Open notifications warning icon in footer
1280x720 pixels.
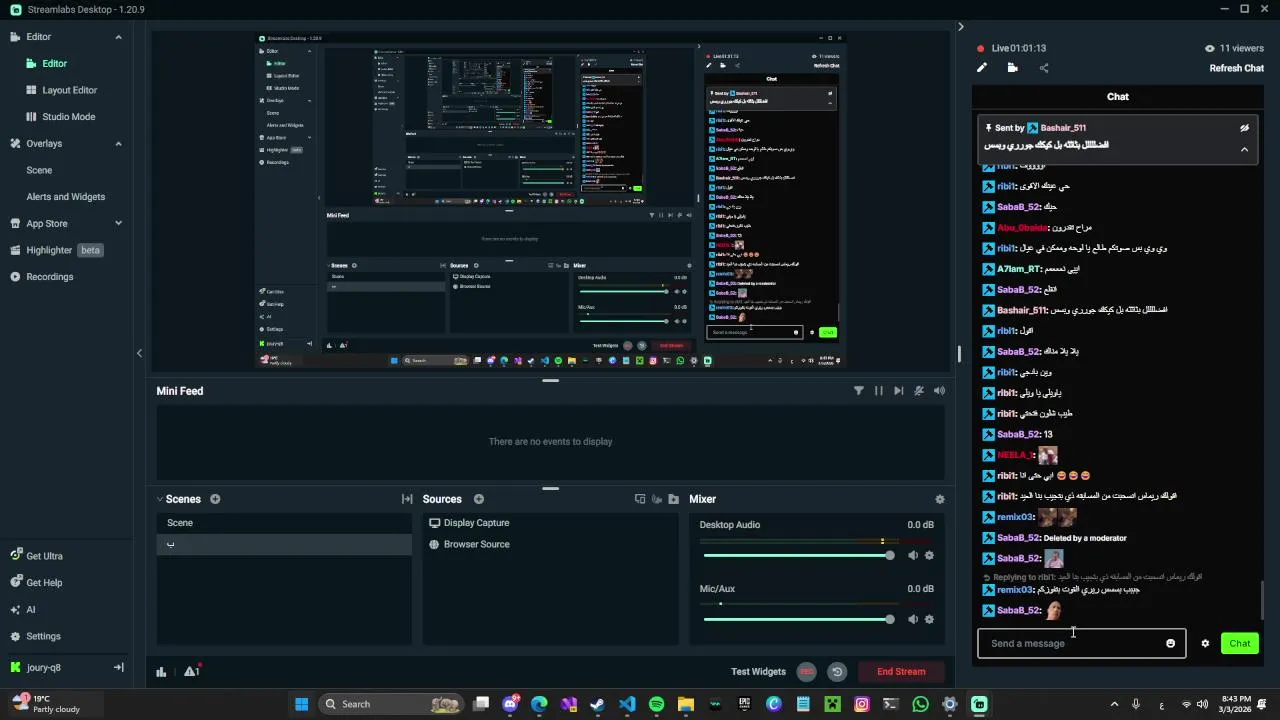point(192,671)
